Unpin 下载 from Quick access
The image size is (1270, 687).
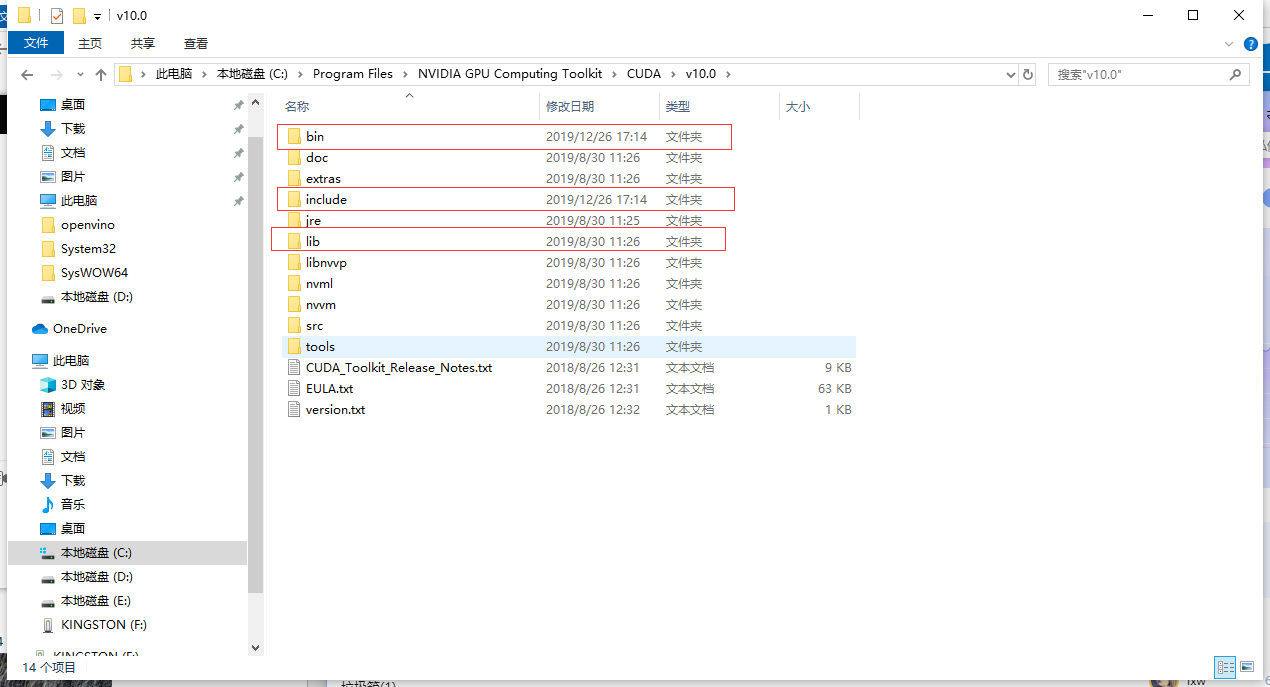click(x=238, y=128)
